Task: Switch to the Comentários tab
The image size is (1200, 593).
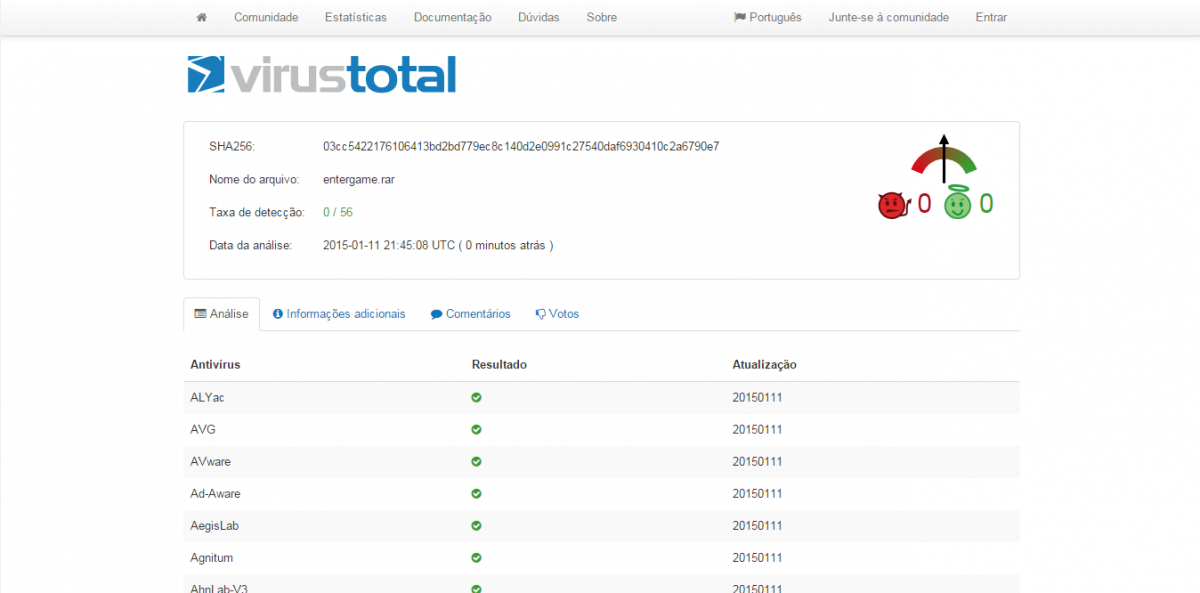Action: (x=470, y=313)
